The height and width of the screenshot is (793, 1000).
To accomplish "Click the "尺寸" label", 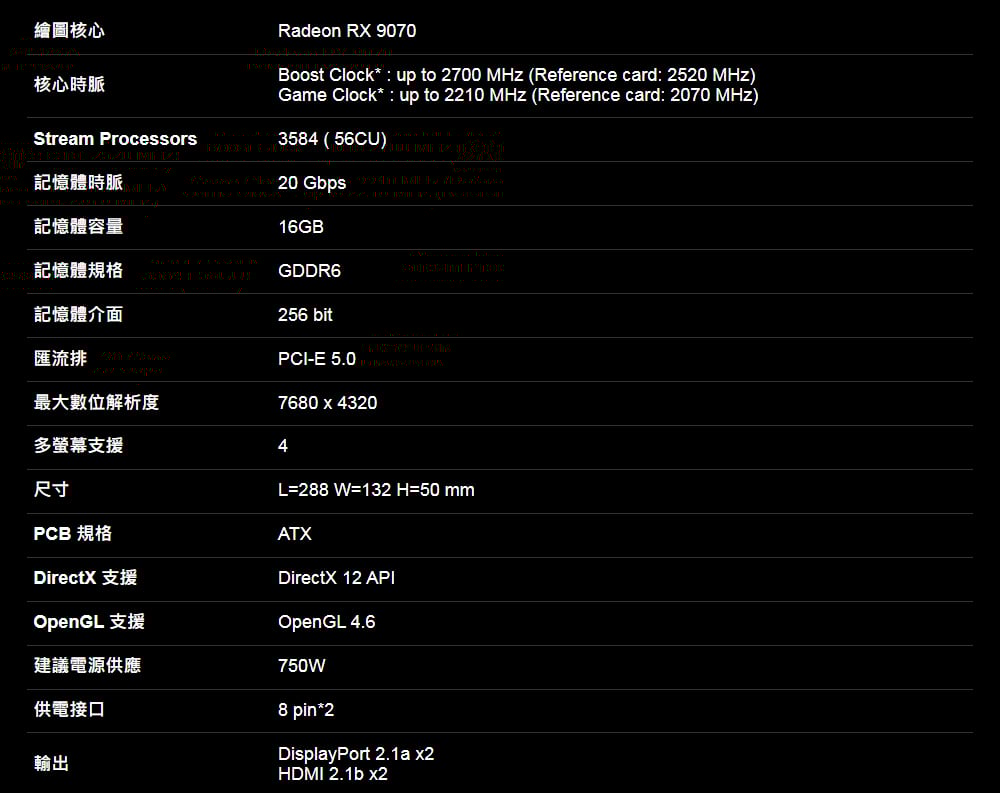I will [51, 489].
